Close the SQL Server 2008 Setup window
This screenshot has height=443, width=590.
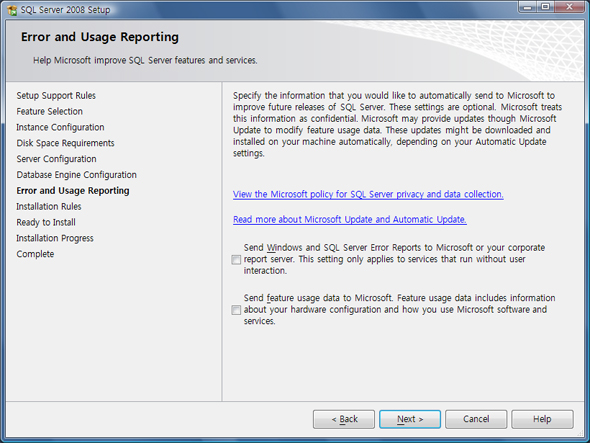click(x=569, y=7)
